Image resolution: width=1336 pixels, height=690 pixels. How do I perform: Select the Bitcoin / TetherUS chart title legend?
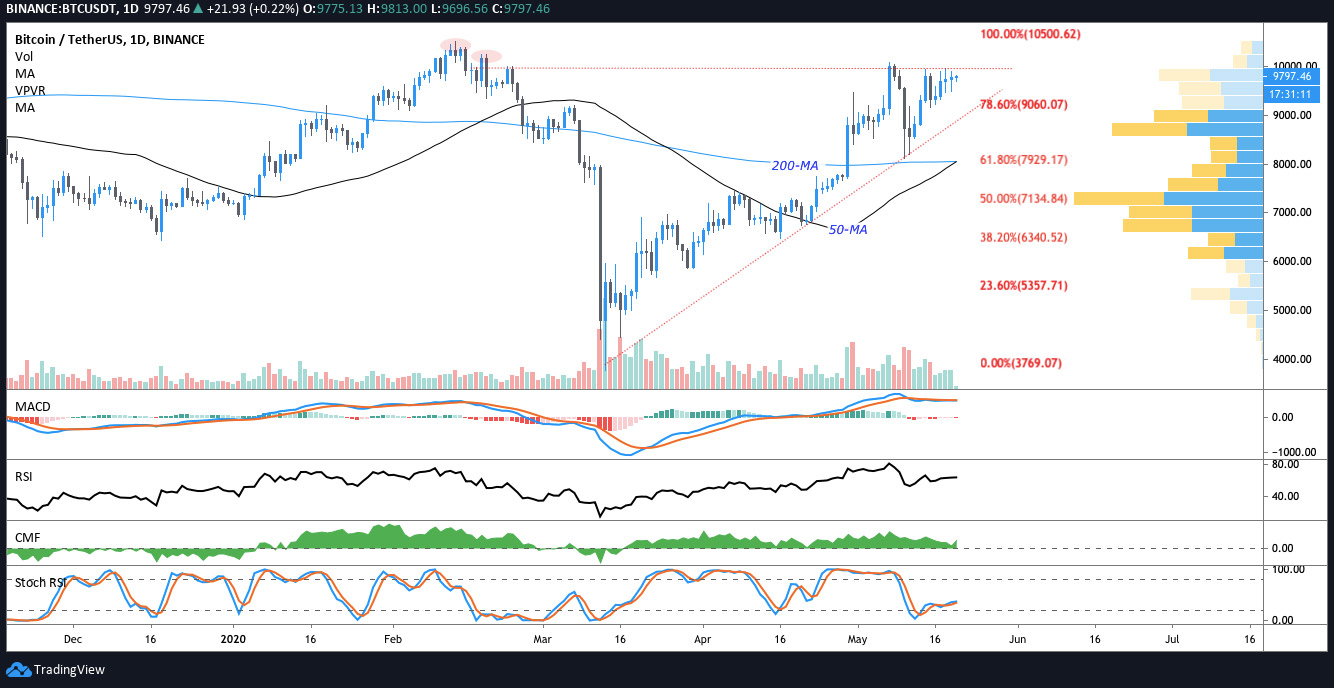(110, 40)
